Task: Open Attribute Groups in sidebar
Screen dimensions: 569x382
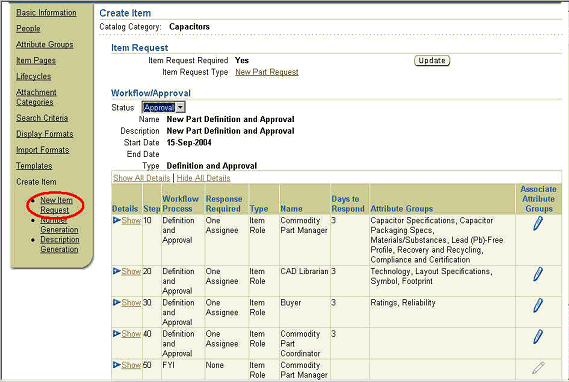Action: (x=45, y=45)
